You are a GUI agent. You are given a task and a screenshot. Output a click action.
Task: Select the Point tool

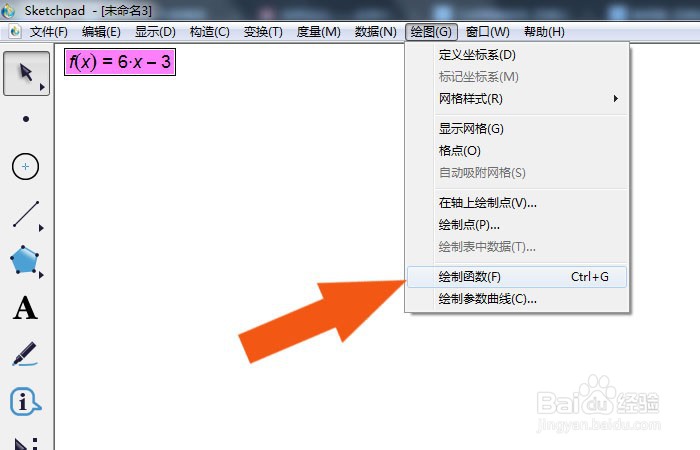click(26, 119)
